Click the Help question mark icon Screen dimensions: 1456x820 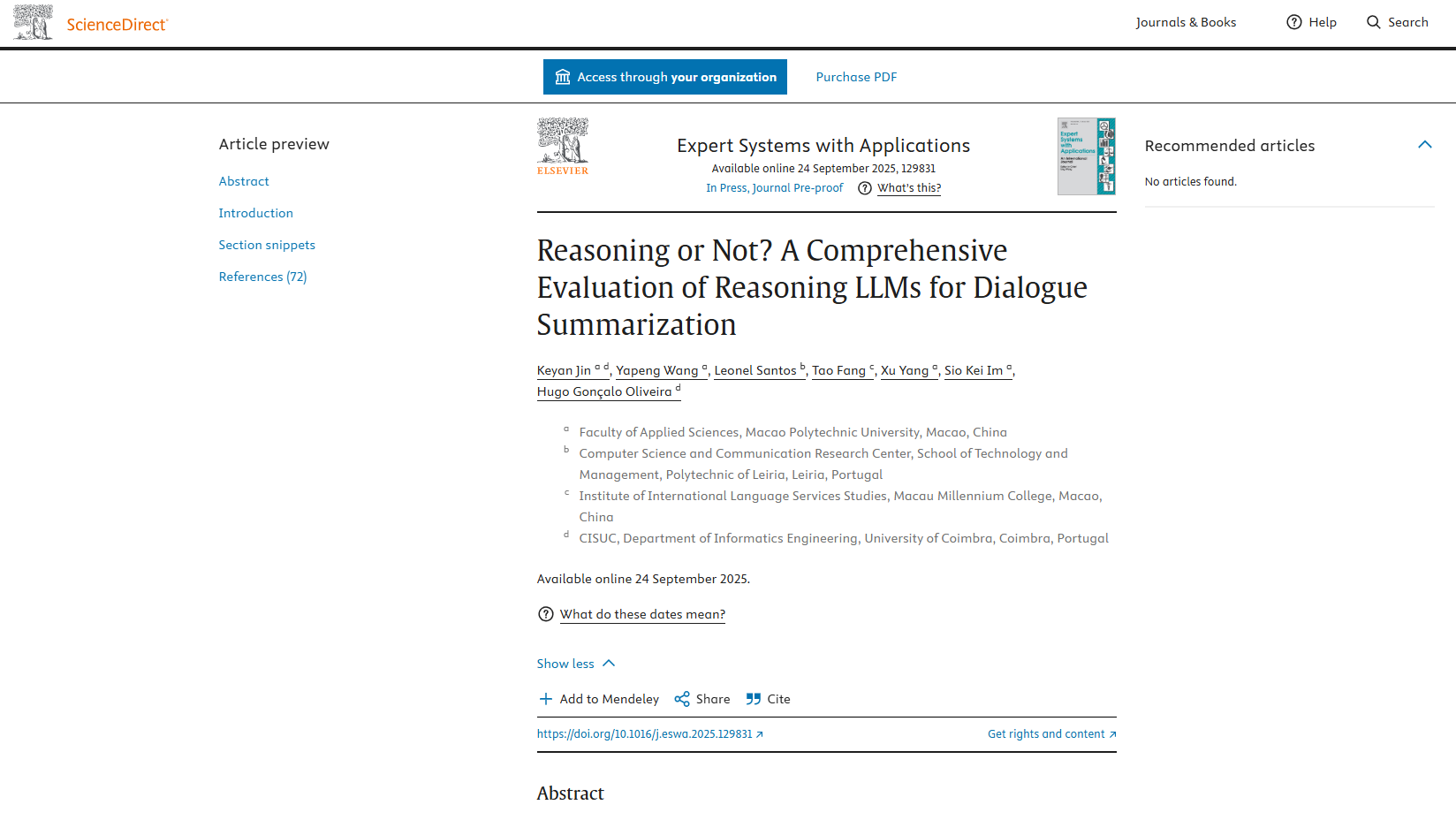coord(1294,22)
